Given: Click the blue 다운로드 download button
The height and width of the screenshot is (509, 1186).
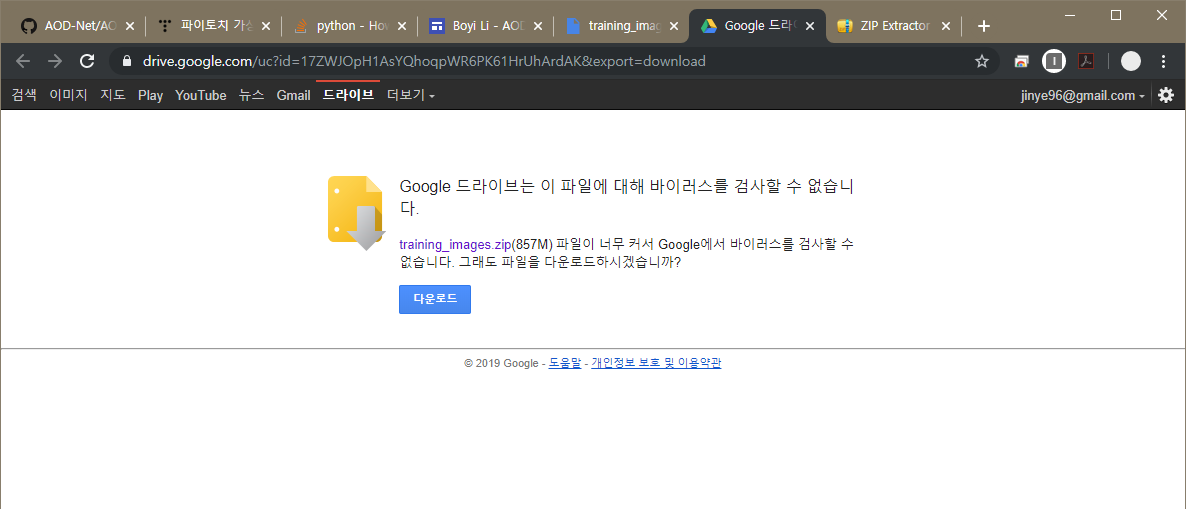Looking at the screenshot, I should (x=435, y=299).
